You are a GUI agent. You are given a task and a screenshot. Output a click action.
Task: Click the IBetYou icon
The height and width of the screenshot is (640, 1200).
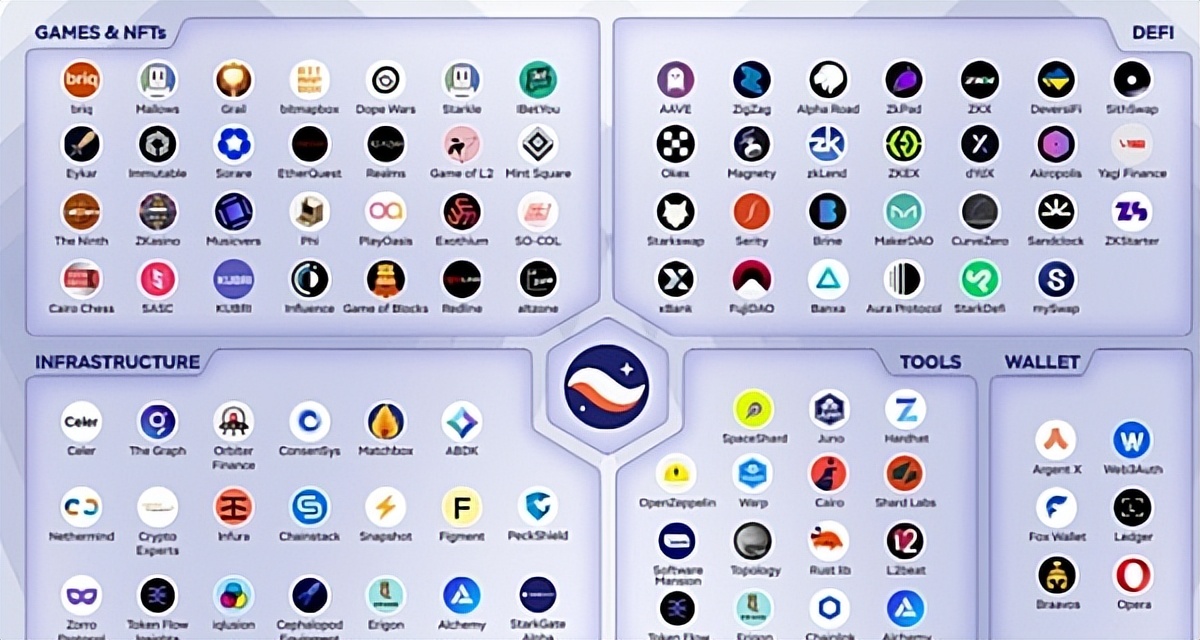(x=538, y=79)
